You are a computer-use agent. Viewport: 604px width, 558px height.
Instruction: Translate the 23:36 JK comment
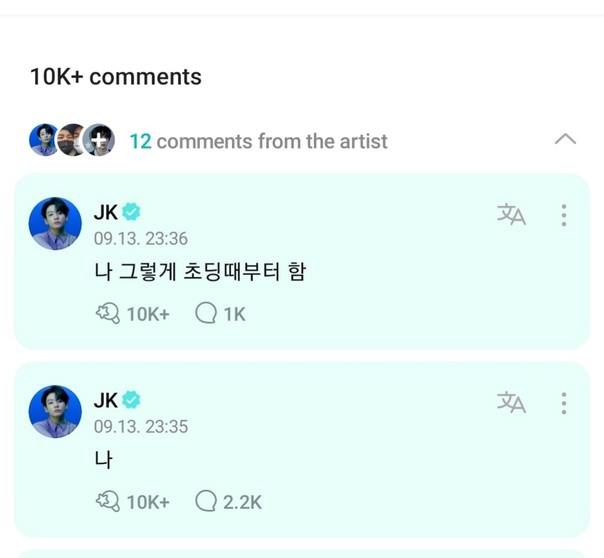(x=511, y=214)
